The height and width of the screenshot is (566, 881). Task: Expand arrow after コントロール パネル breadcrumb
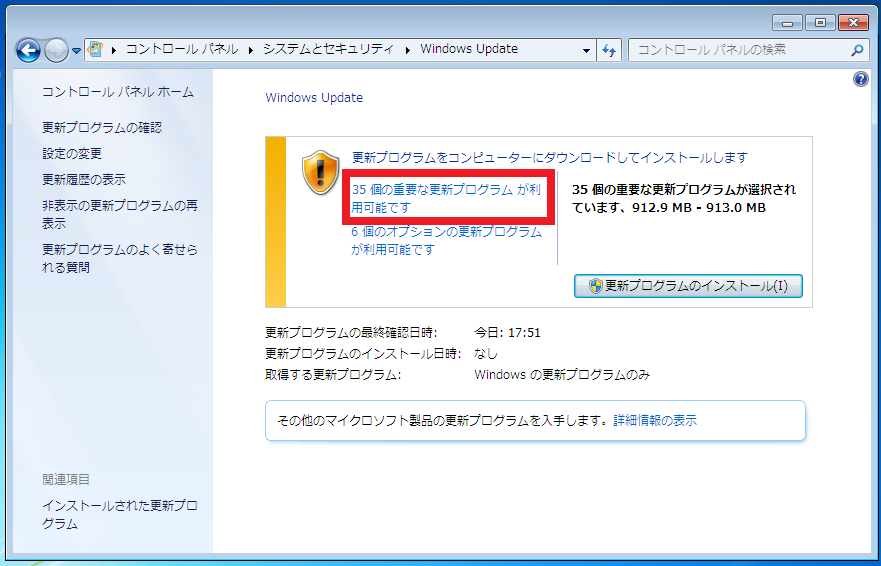[251, 50]
